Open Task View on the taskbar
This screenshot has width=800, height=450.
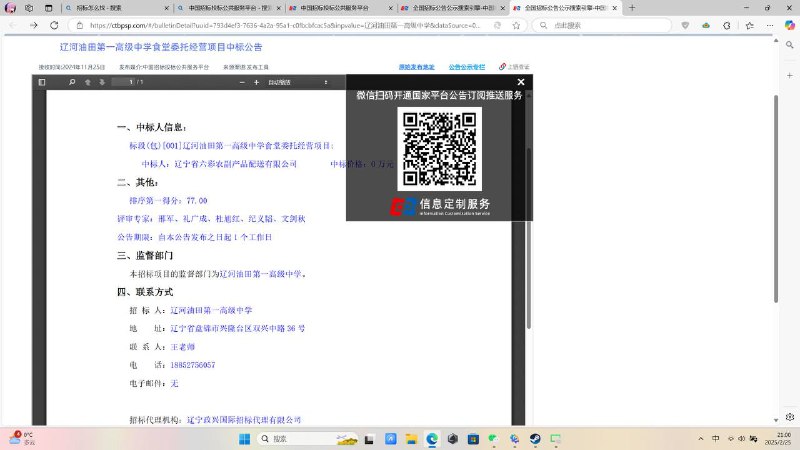[x=369, y=439]
